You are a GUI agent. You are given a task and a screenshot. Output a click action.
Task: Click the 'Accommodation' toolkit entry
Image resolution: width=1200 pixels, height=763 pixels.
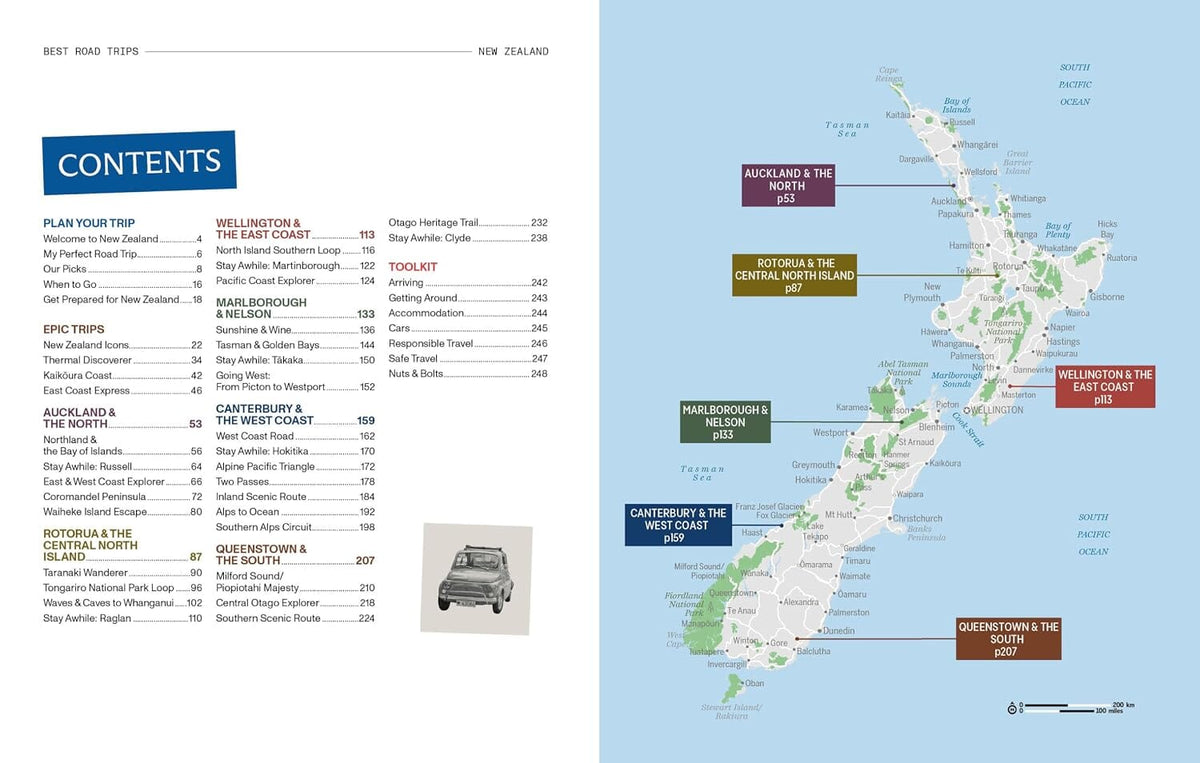coord(468,313)
